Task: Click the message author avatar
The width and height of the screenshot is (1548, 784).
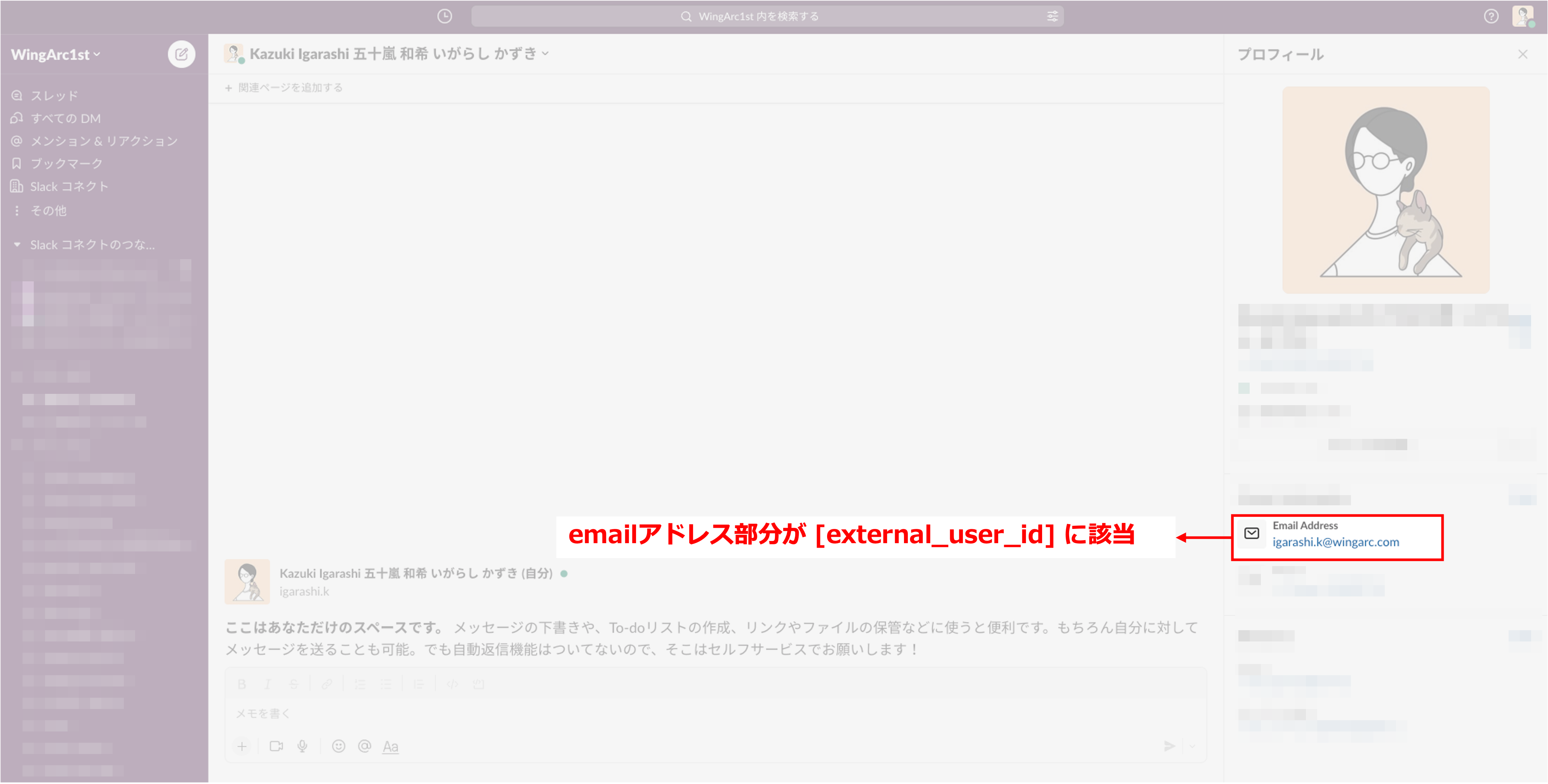Action: tap(247, 581)
